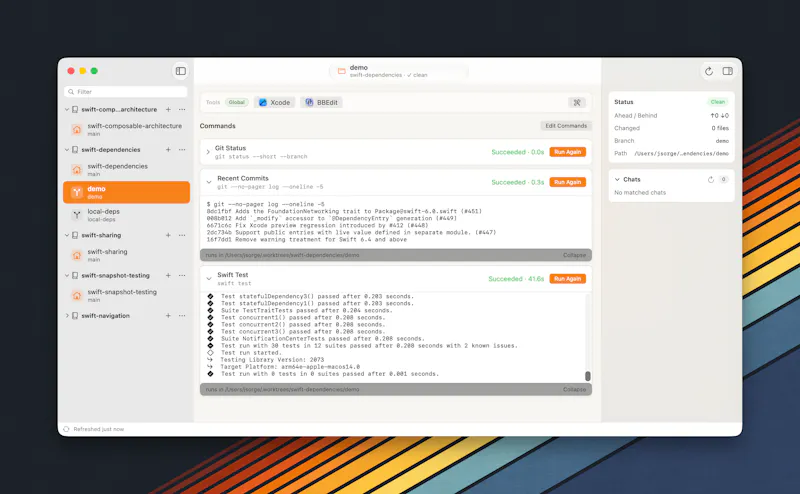Image resolution: width=800 pixels, height=494 pixels.
Task: Add worktree to swift-comp...architecture
Action: 168,109
